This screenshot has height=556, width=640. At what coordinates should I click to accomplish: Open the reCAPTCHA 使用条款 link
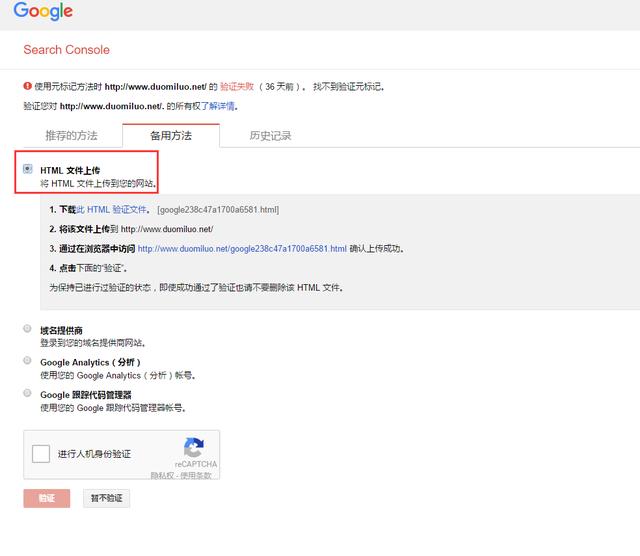coord(196,476)
